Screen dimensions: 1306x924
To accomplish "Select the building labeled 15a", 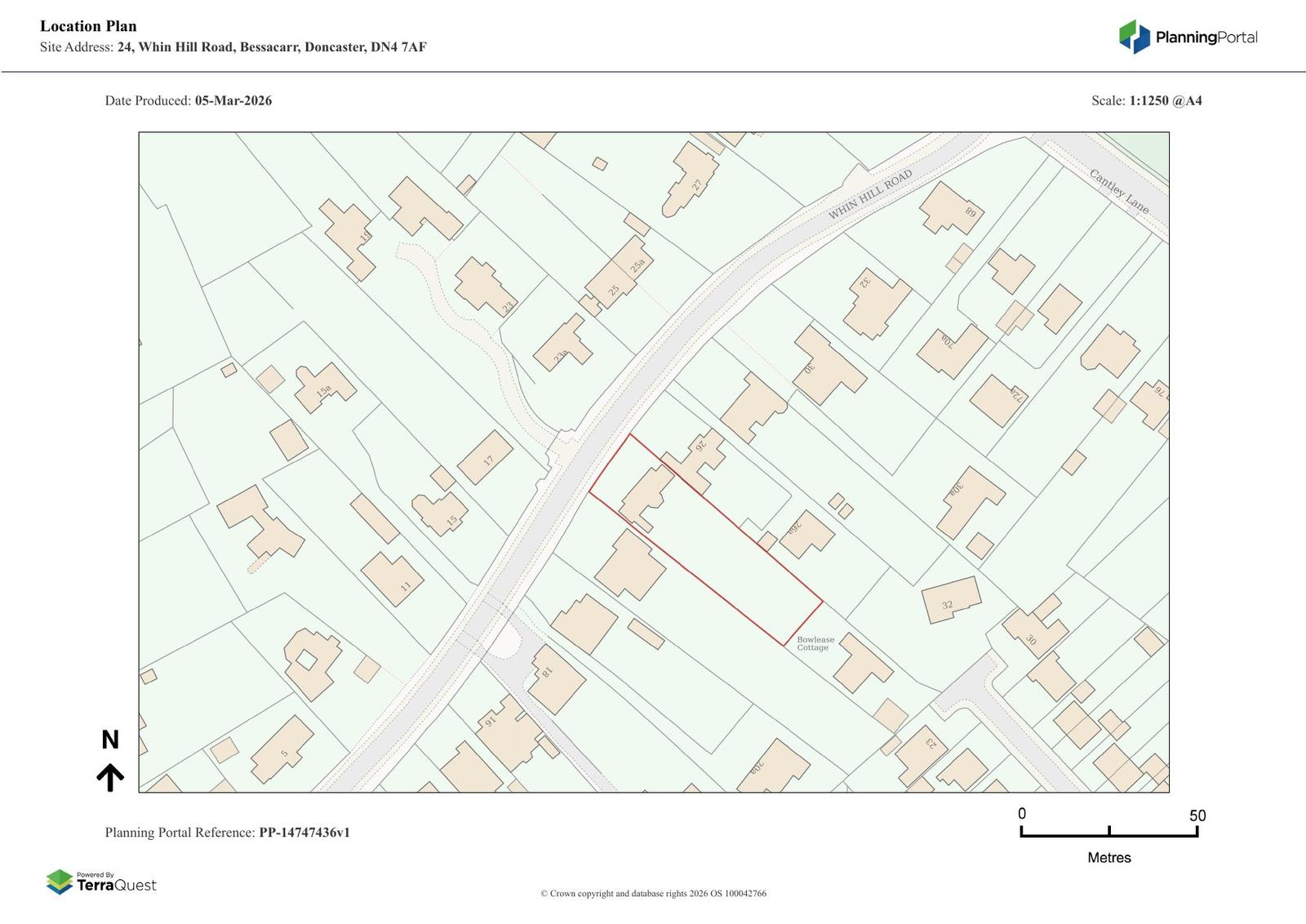I will tap(325, 389).
